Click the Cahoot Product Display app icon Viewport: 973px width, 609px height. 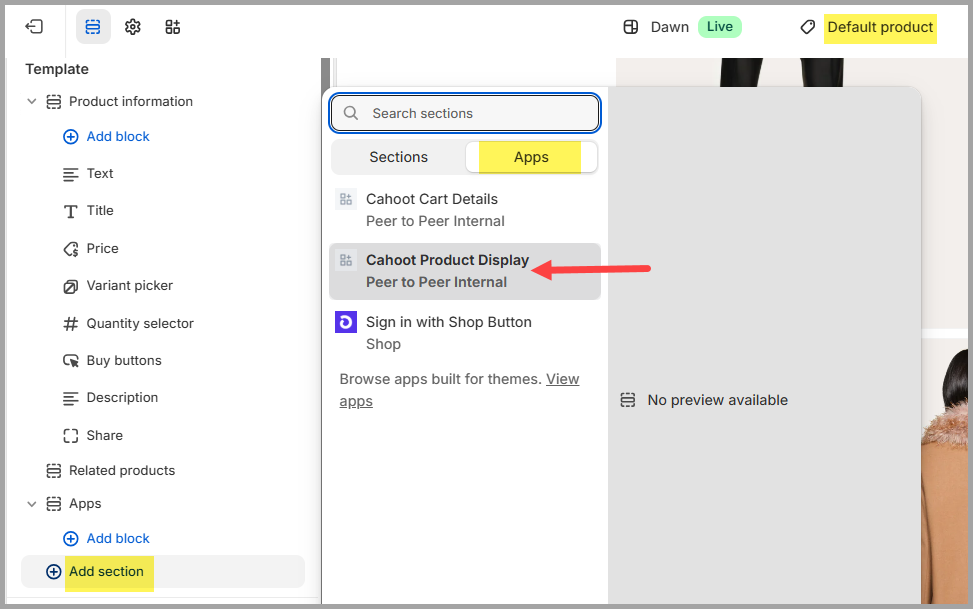(x=346, y=260)
